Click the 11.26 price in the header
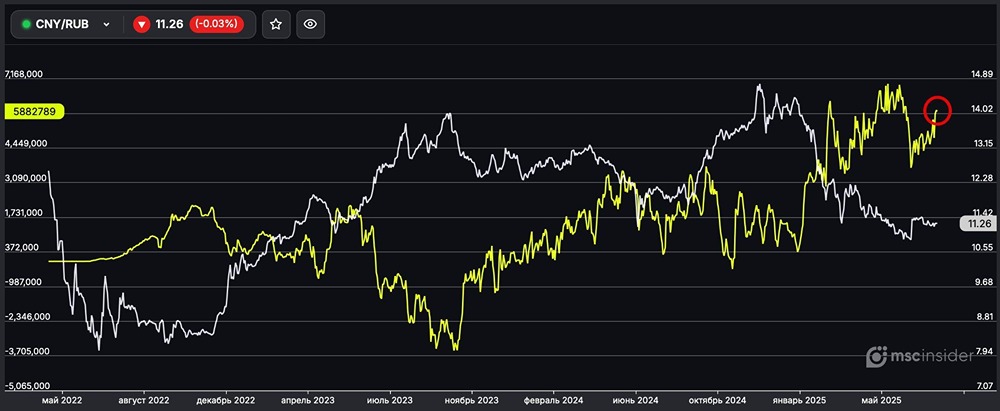 (170, 24)
